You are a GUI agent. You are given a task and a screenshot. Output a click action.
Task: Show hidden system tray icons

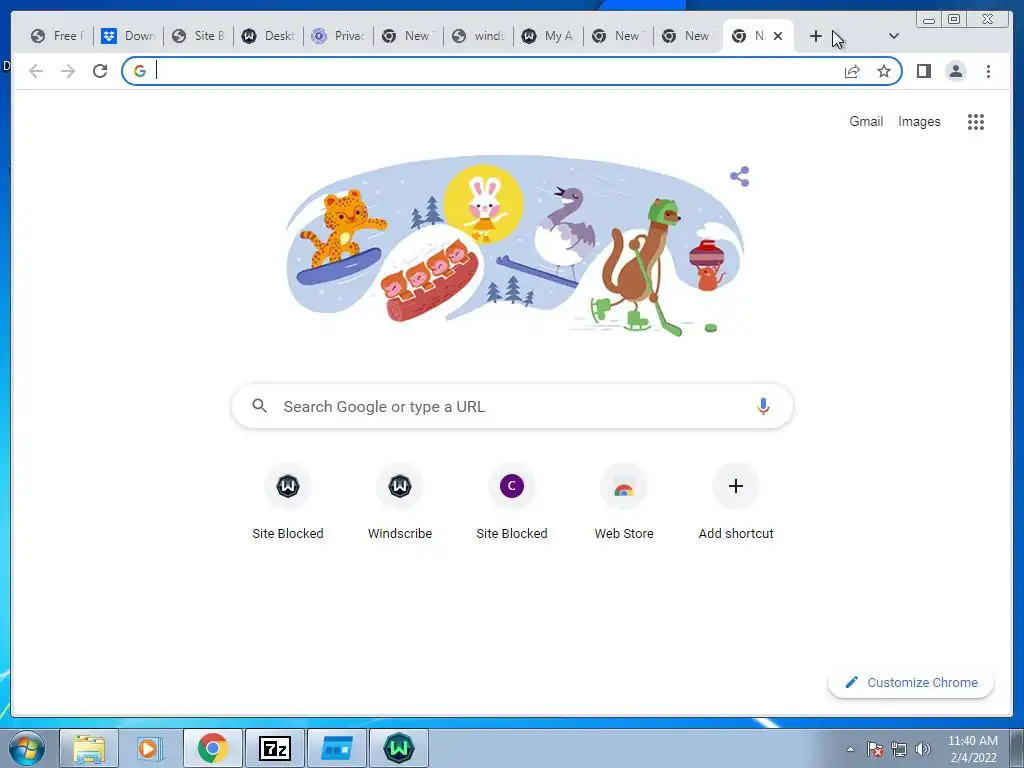(850, 749)
